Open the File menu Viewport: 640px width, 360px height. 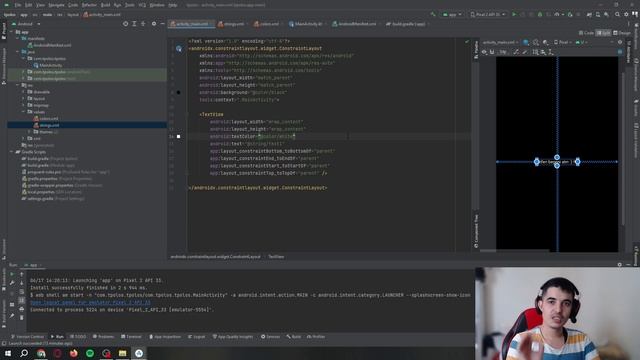tap(18, 5)
